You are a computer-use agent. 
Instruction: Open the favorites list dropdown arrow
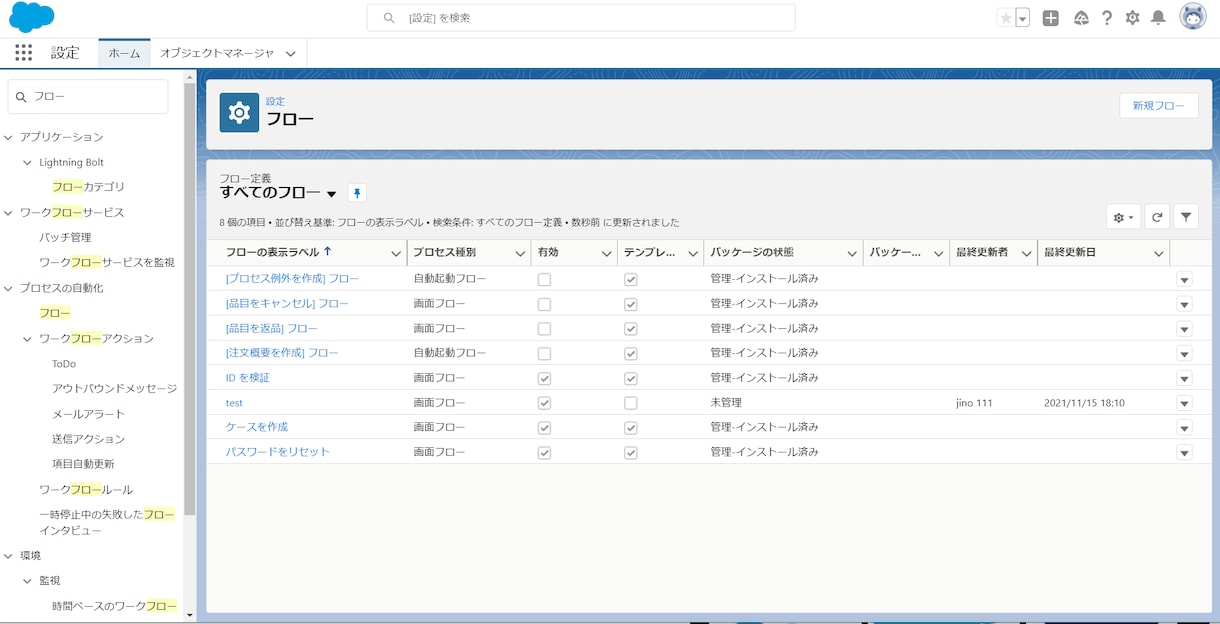1022,18
